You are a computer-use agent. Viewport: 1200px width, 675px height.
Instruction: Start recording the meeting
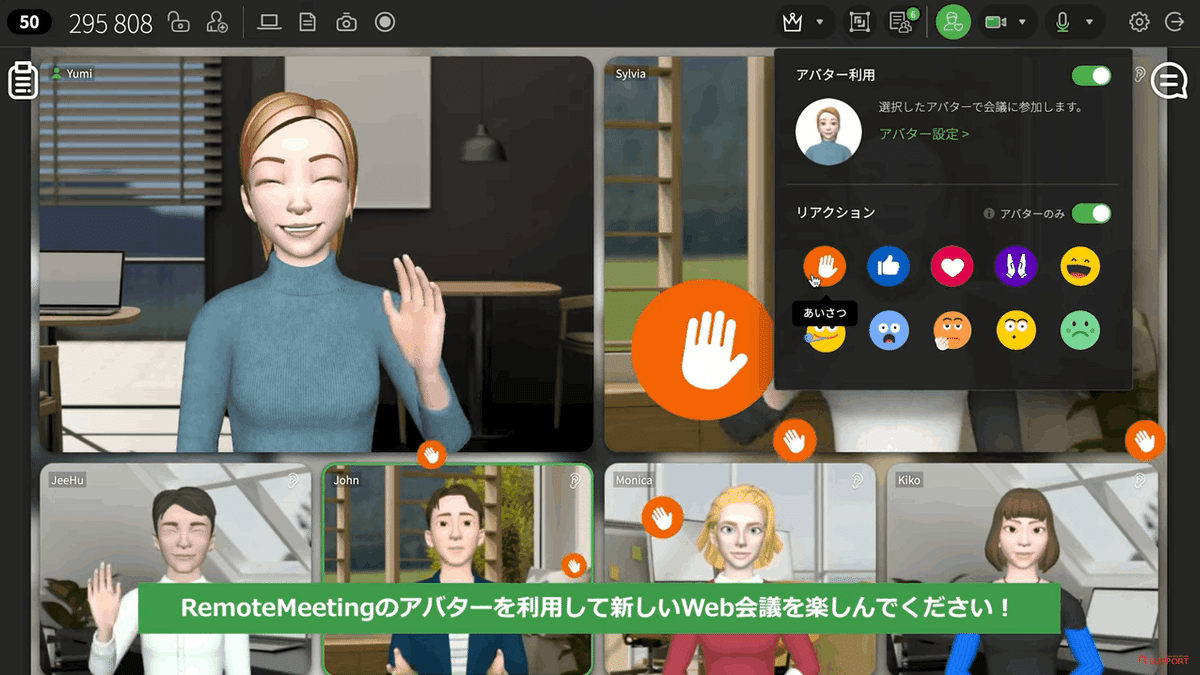tap(385, 22)
